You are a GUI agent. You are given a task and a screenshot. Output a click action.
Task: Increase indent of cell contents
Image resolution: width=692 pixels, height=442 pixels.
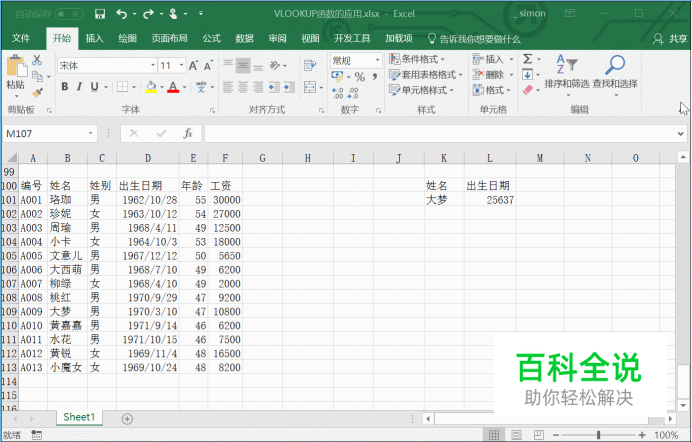pos(289,87)
